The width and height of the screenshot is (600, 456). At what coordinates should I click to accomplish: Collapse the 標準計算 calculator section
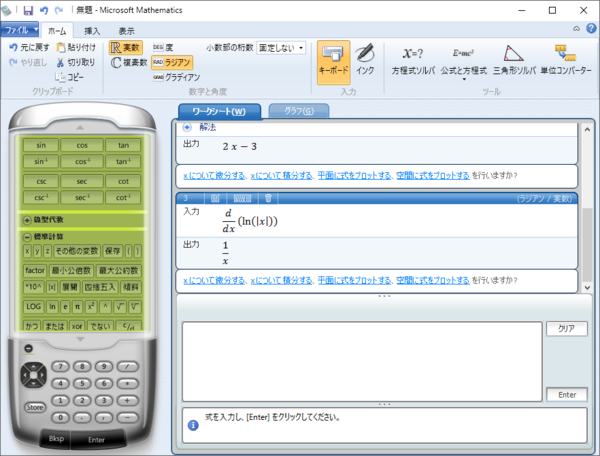[x=27, y=237]
